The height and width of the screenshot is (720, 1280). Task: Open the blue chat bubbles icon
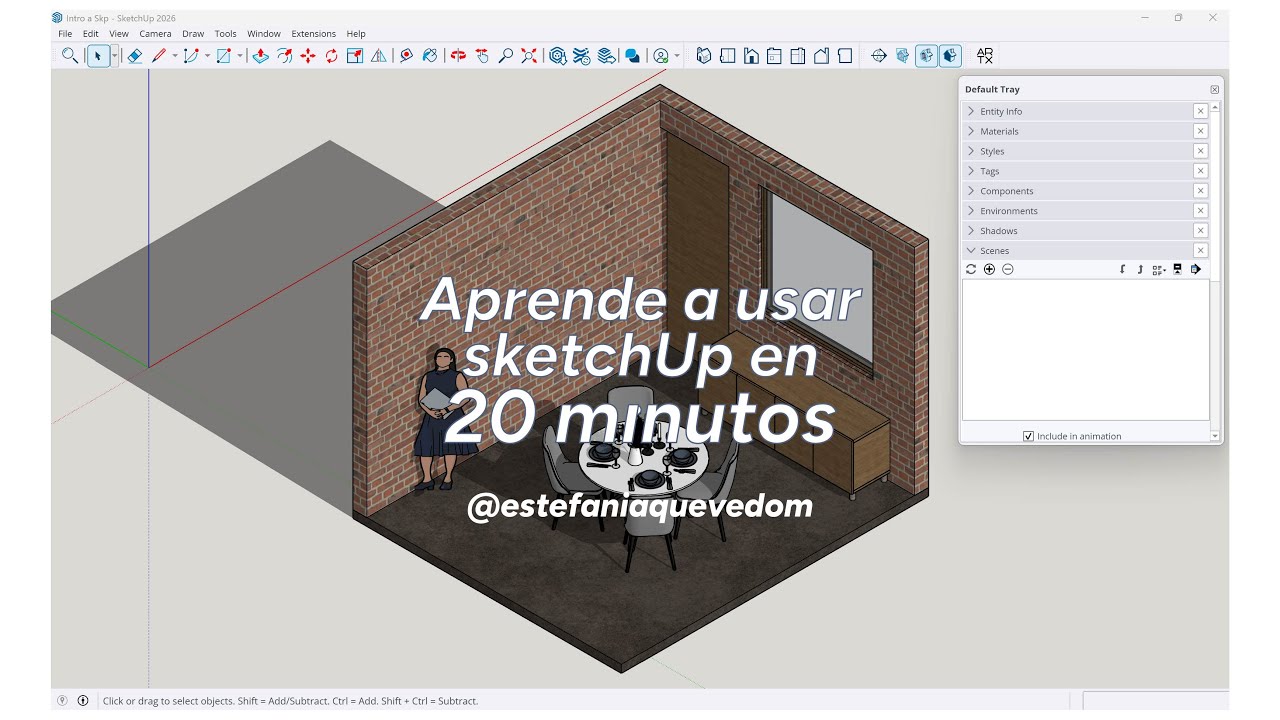632,56
